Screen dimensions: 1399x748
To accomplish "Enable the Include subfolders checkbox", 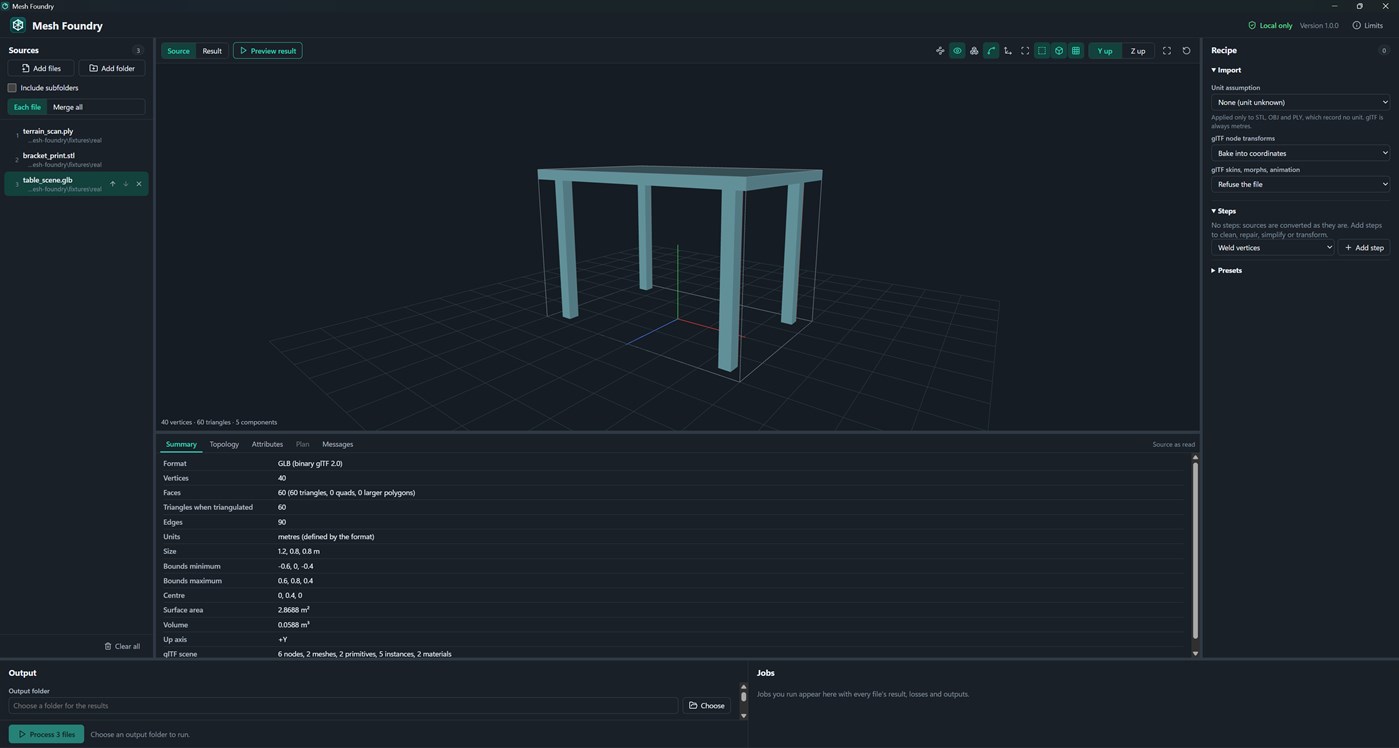I will pyautogui.click(x=12, y=88).
